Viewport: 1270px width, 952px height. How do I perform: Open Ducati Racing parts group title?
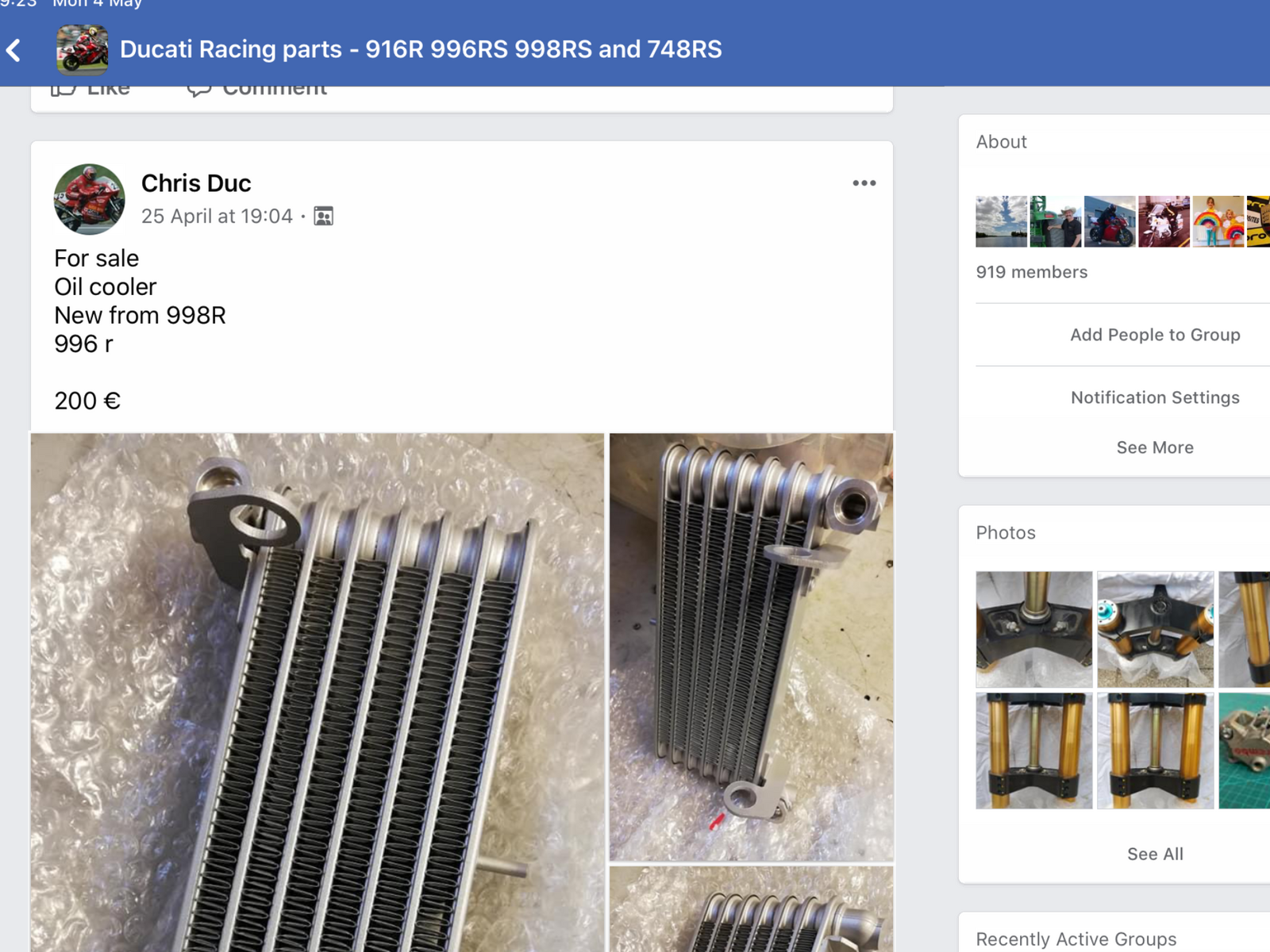[421, 49]
